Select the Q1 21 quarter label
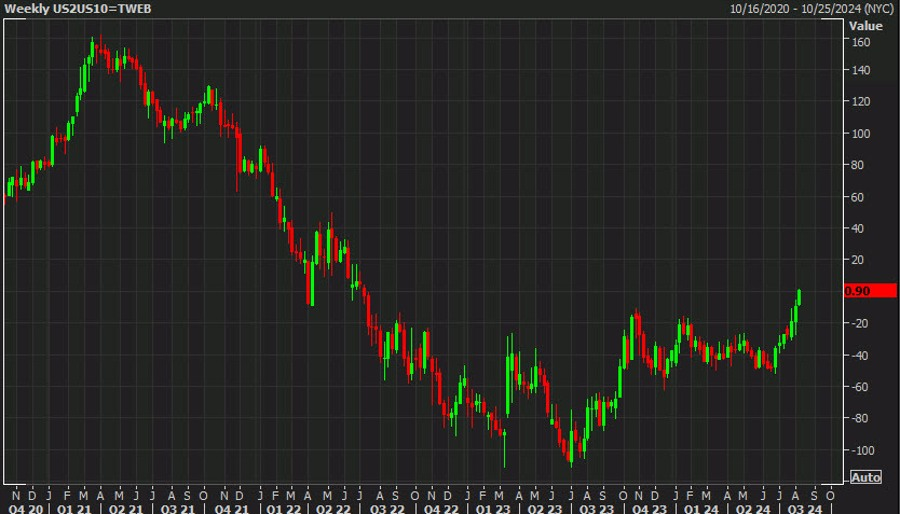Viewport: 900px width, 514px height. click(x=74, y=509)
